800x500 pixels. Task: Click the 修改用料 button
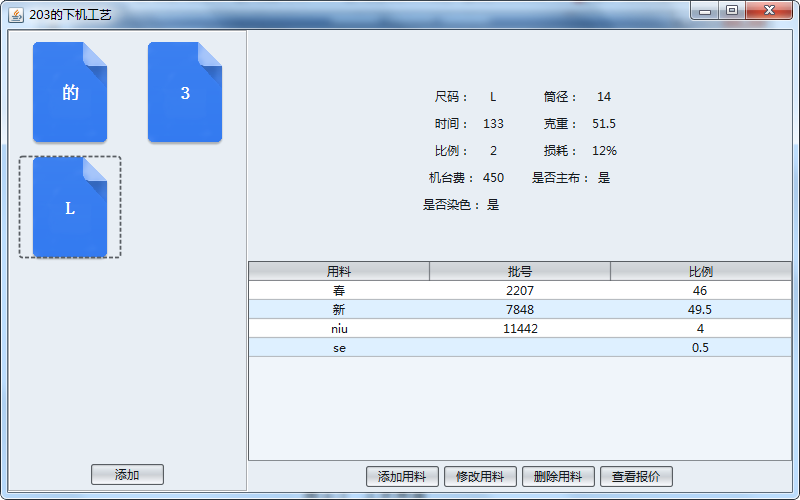[480, 477]
